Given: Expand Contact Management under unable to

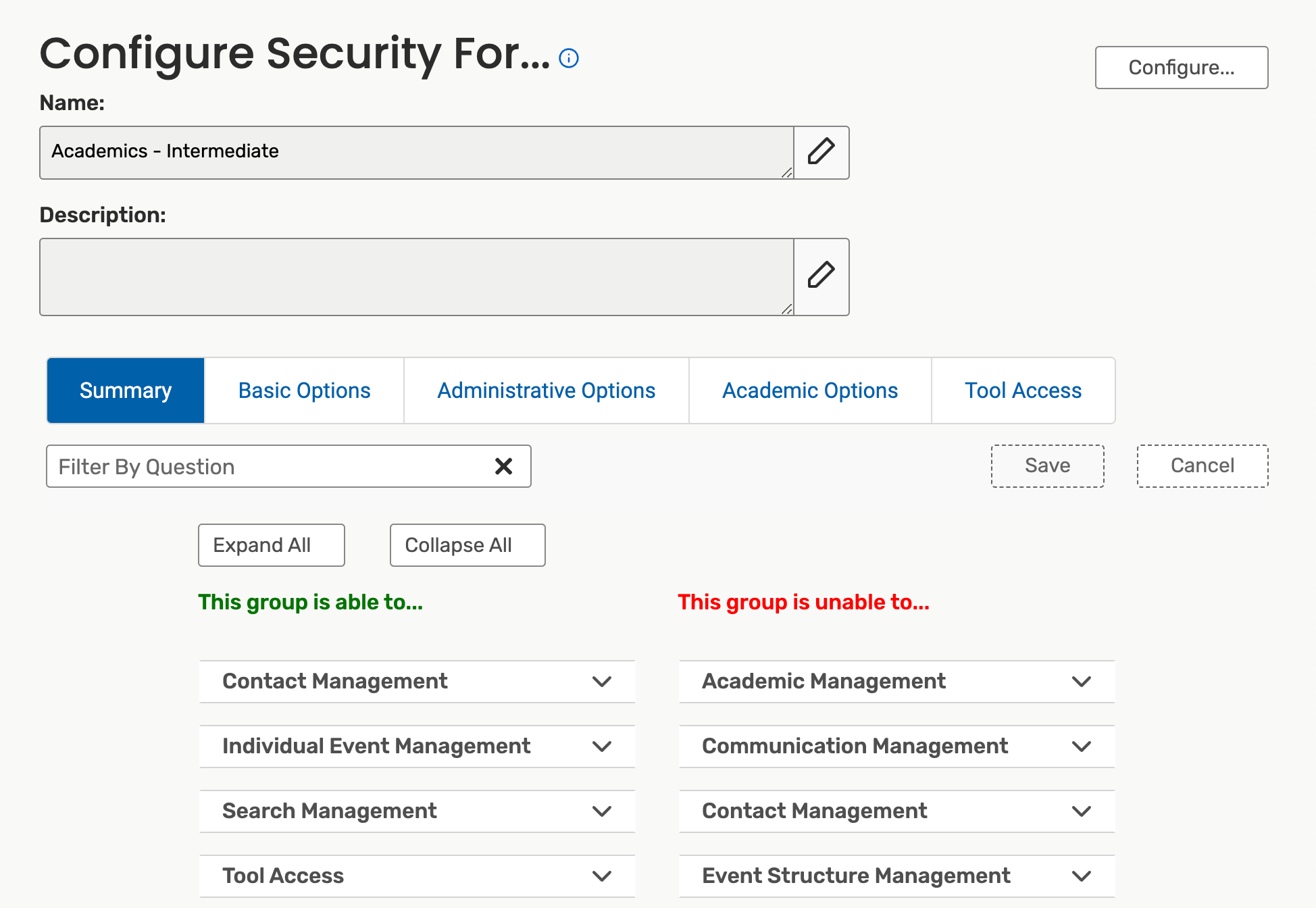Looking at the screenshot, I should [x=896, y=811].
